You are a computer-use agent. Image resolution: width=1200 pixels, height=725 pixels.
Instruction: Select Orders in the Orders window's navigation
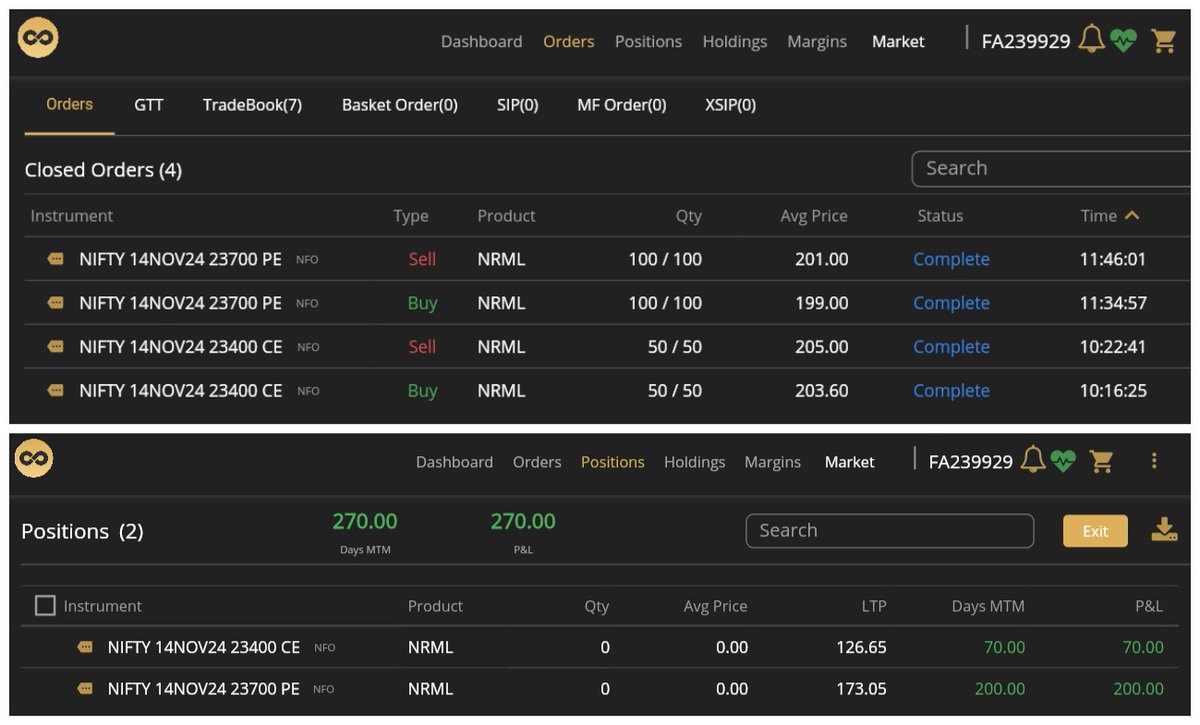[x=569, y=41]
